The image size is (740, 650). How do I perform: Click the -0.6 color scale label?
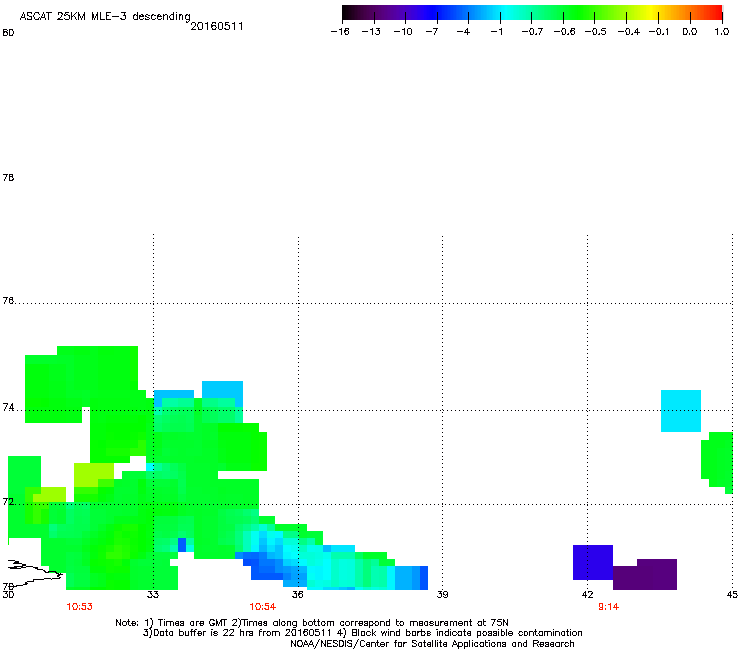point(564,32)
